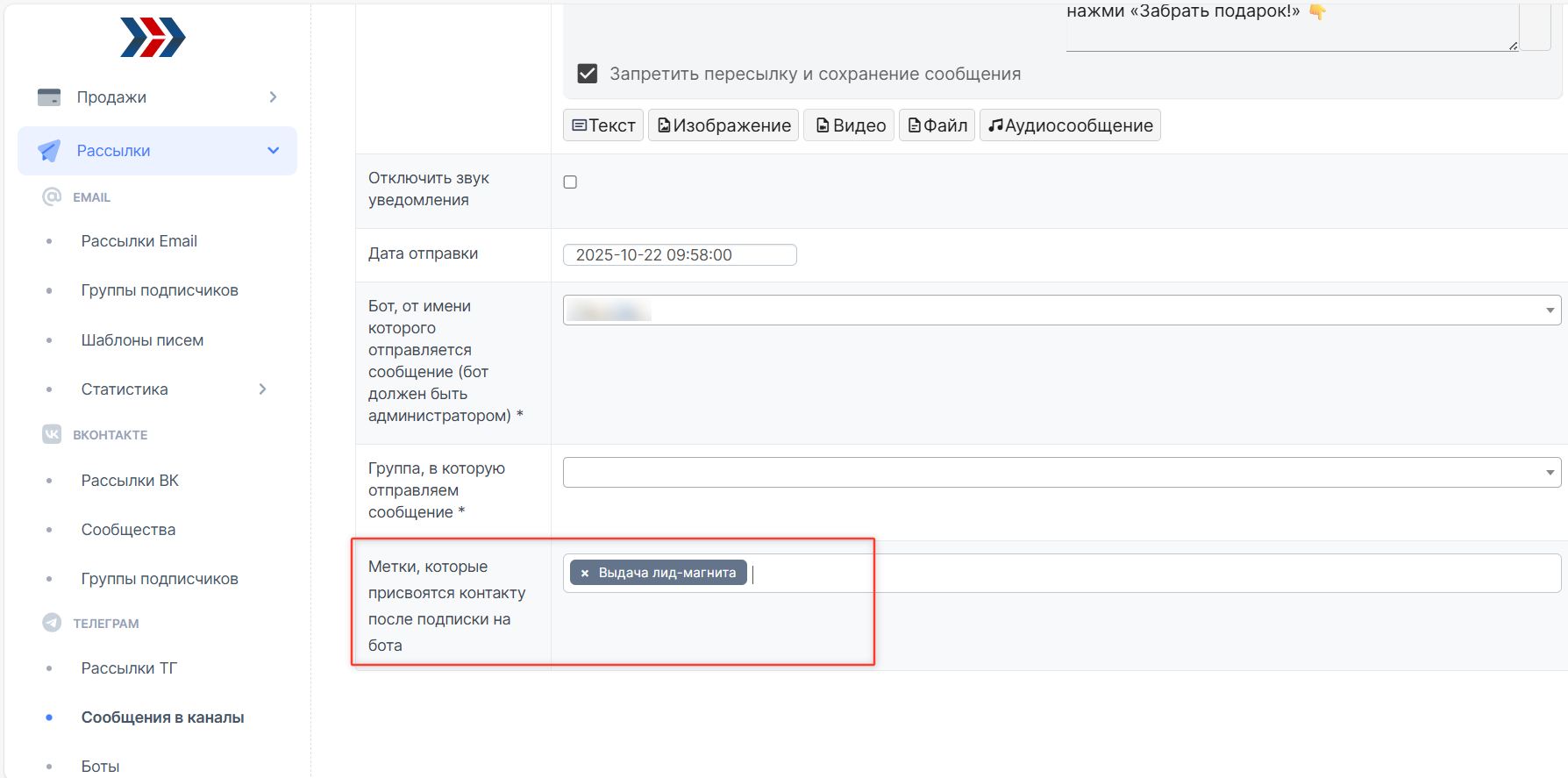Add a Видео block
Viewport: 1568px width, 778px height.
[x=850, y=125]
